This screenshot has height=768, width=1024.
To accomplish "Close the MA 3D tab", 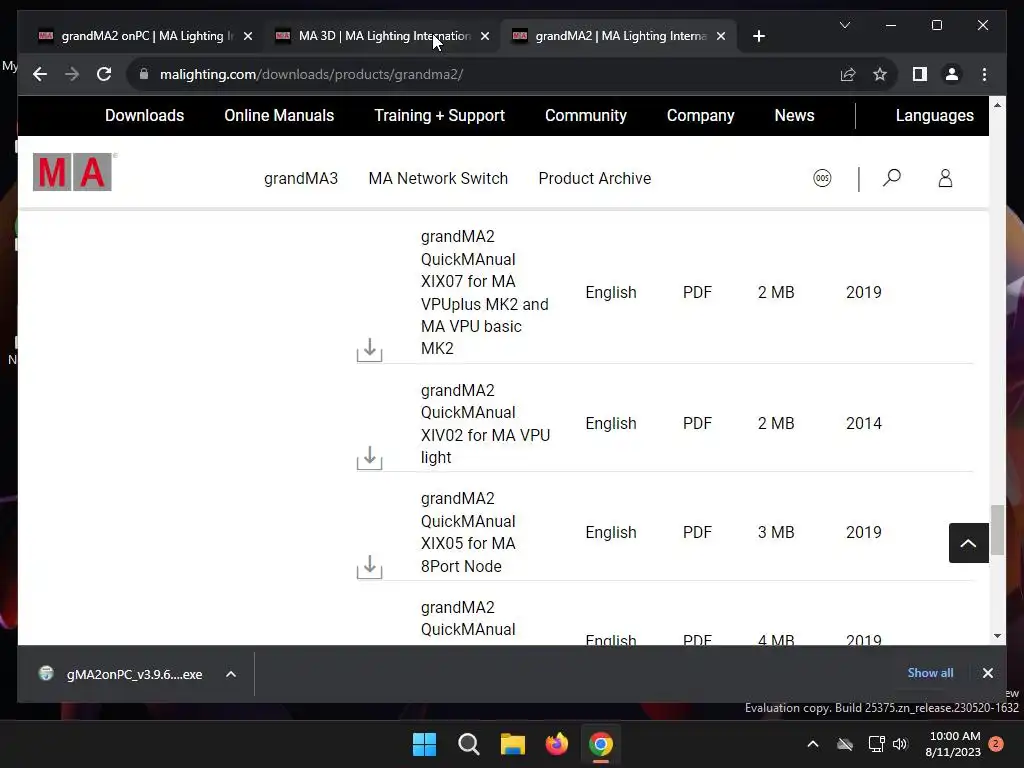I will point(485,36).
